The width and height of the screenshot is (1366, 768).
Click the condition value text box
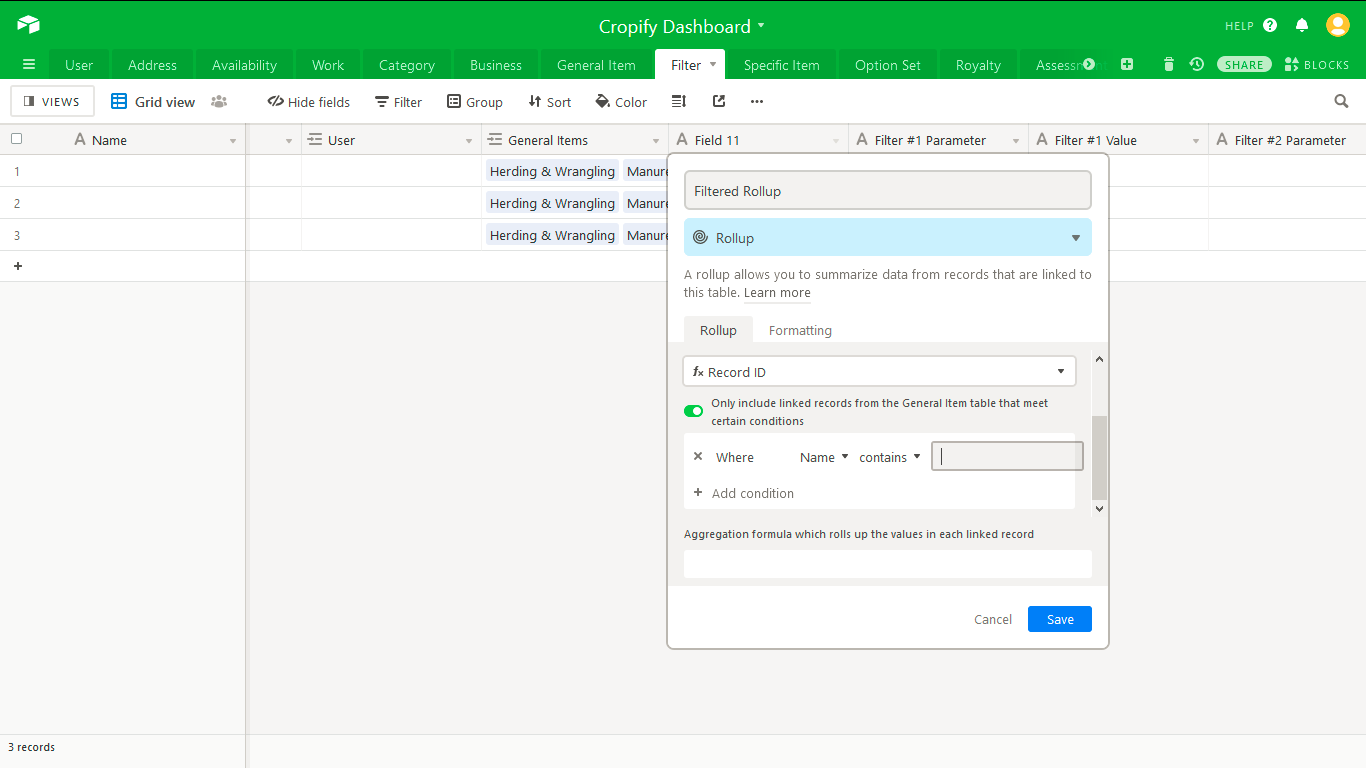click(x=1007, y=456)
